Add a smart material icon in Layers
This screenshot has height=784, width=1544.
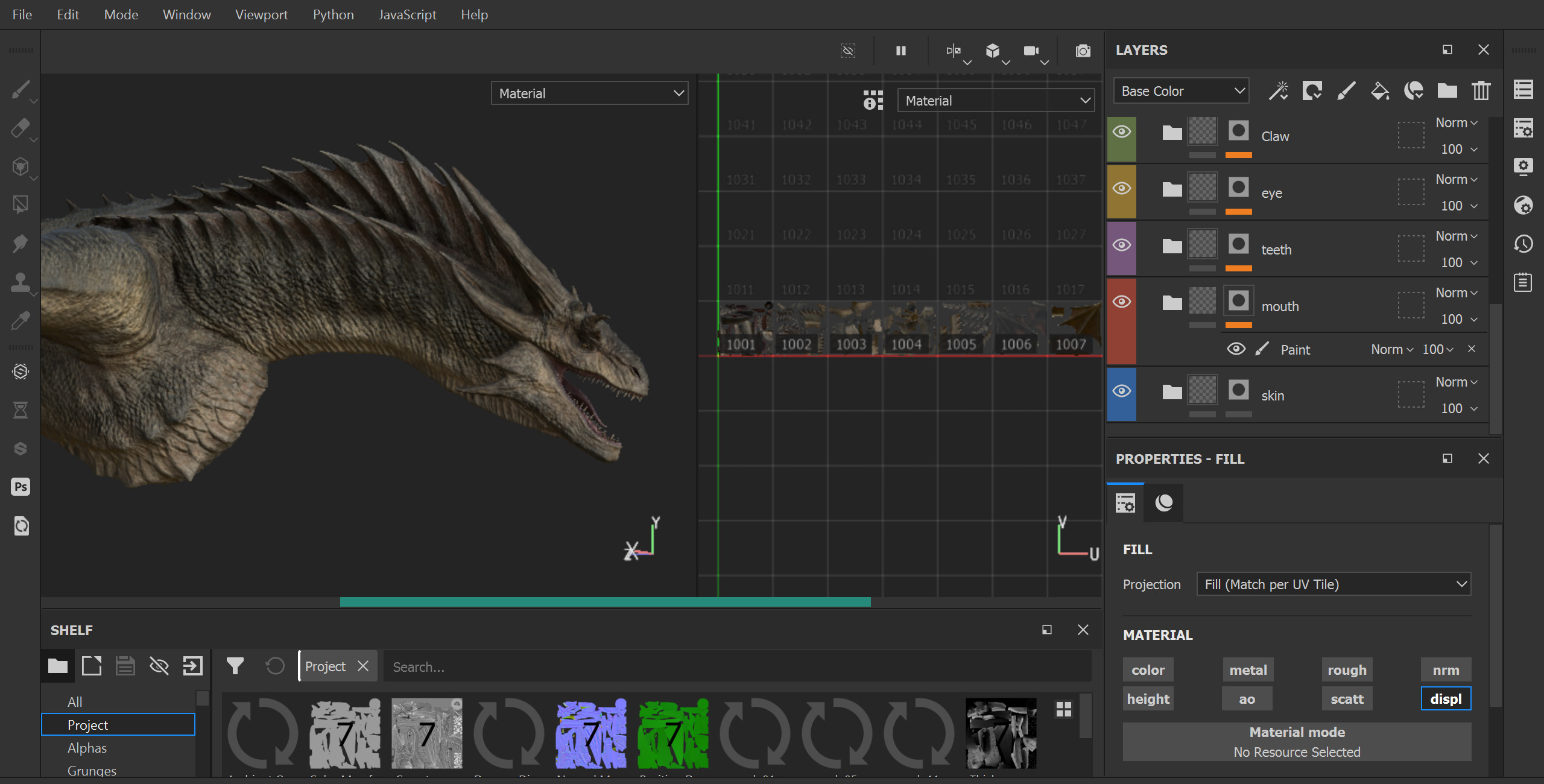click(1413, 91)
